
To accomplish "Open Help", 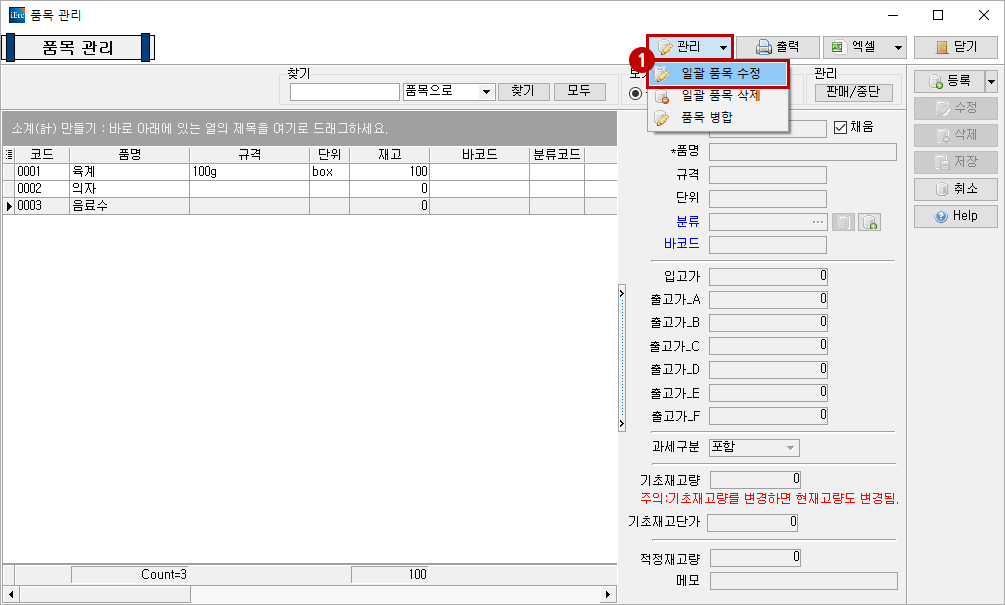I will pos(956,216).
